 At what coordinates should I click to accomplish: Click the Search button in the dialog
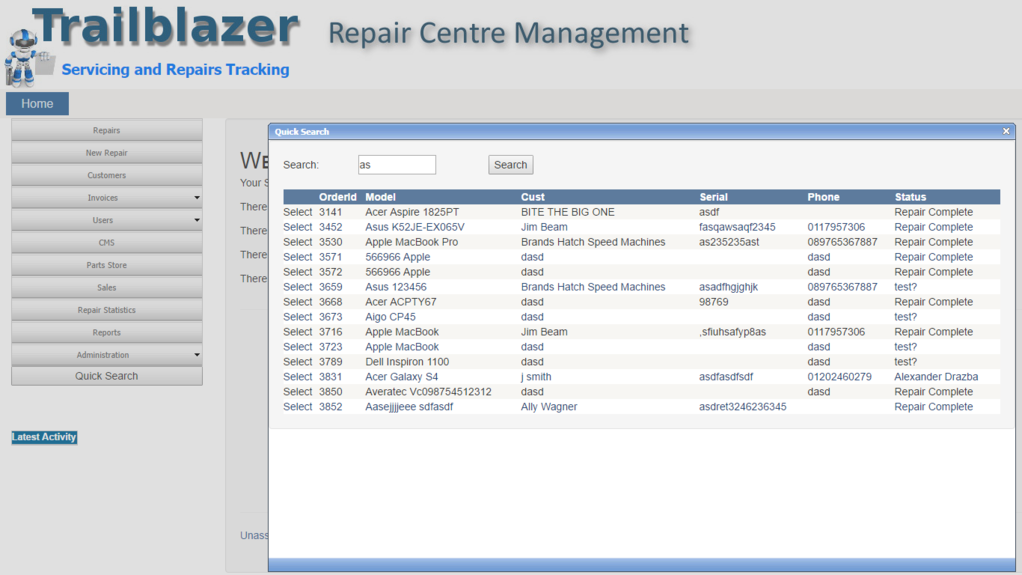510,165
